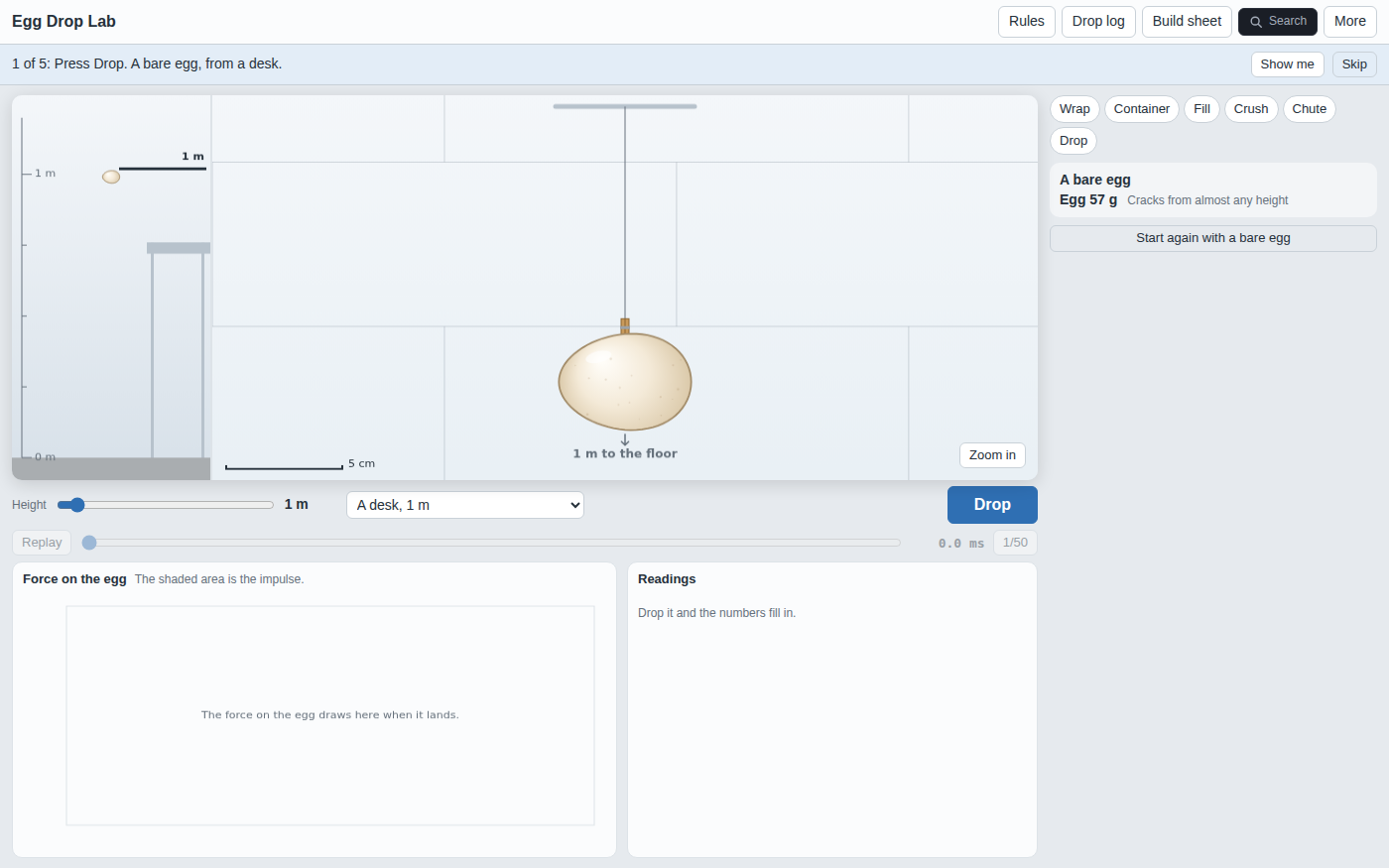Click the 'Readings' heading

pos(667,579)
